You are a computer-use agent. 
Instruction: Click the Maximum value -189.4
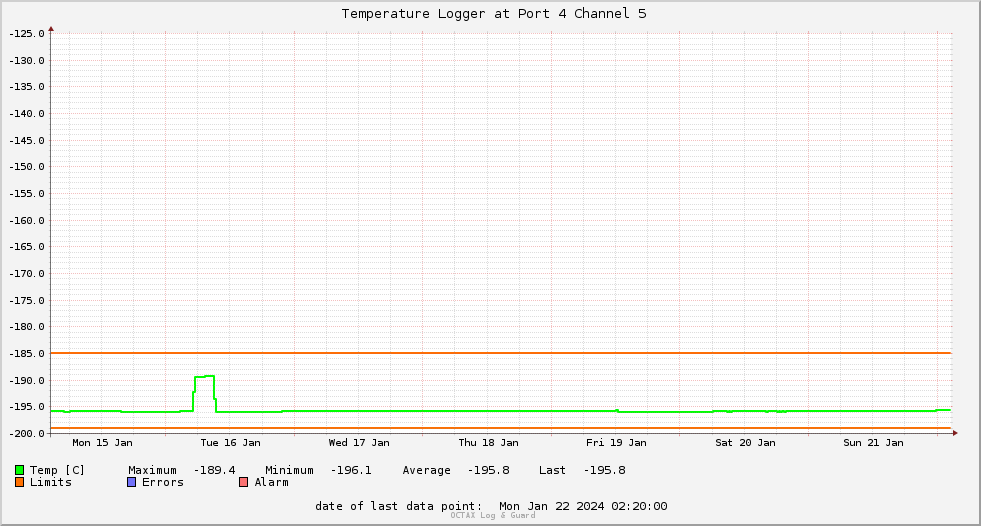click(215, 470)
